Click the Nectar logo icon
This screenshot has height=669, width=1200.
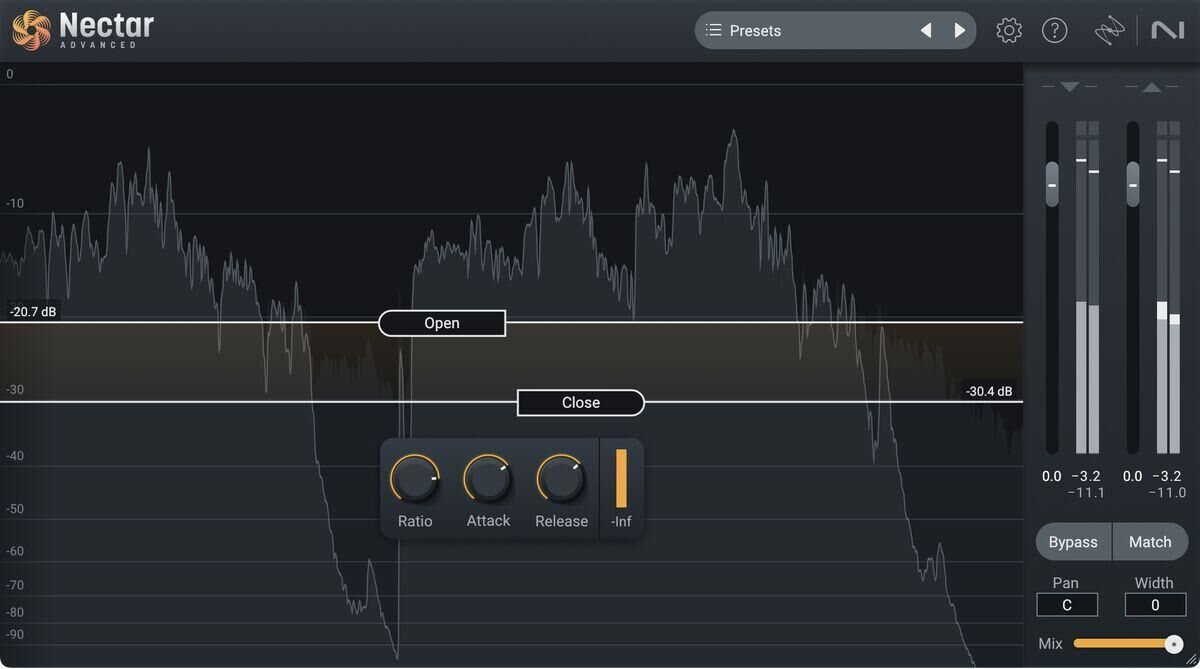[x=31, y=30]
